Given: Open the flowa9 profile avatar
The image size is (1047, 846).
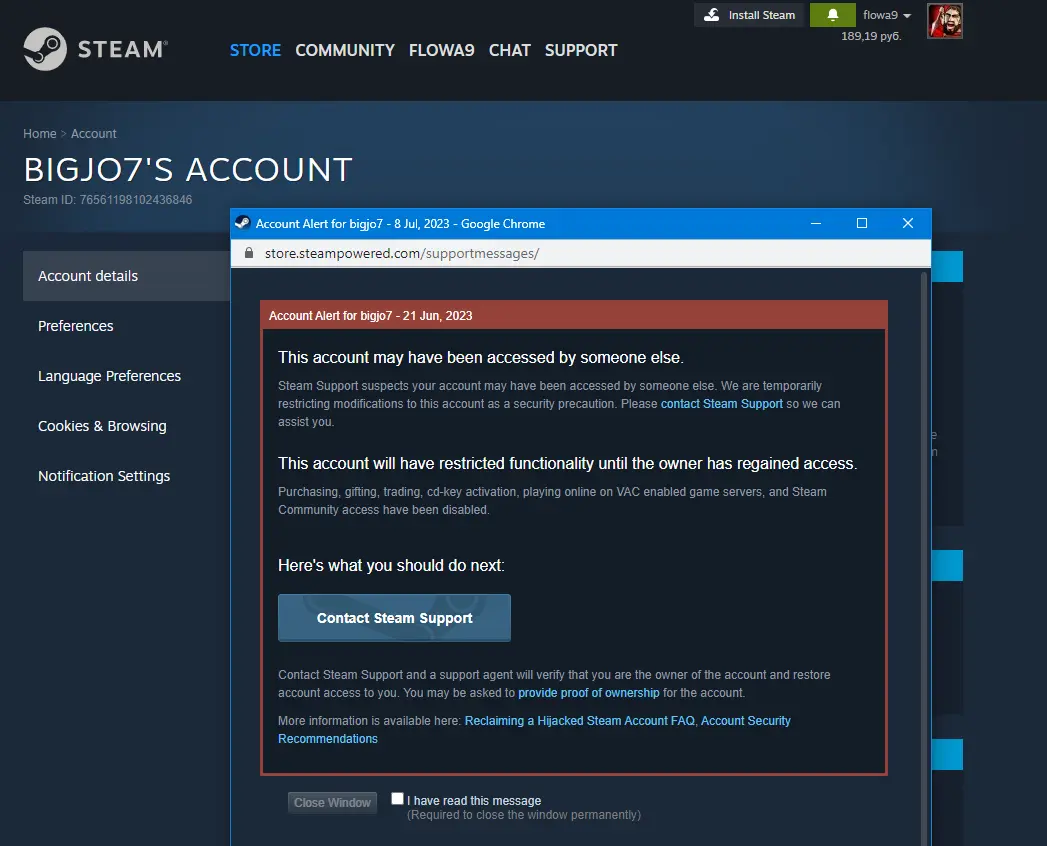Looking at the screenshot, I should 945,21.
